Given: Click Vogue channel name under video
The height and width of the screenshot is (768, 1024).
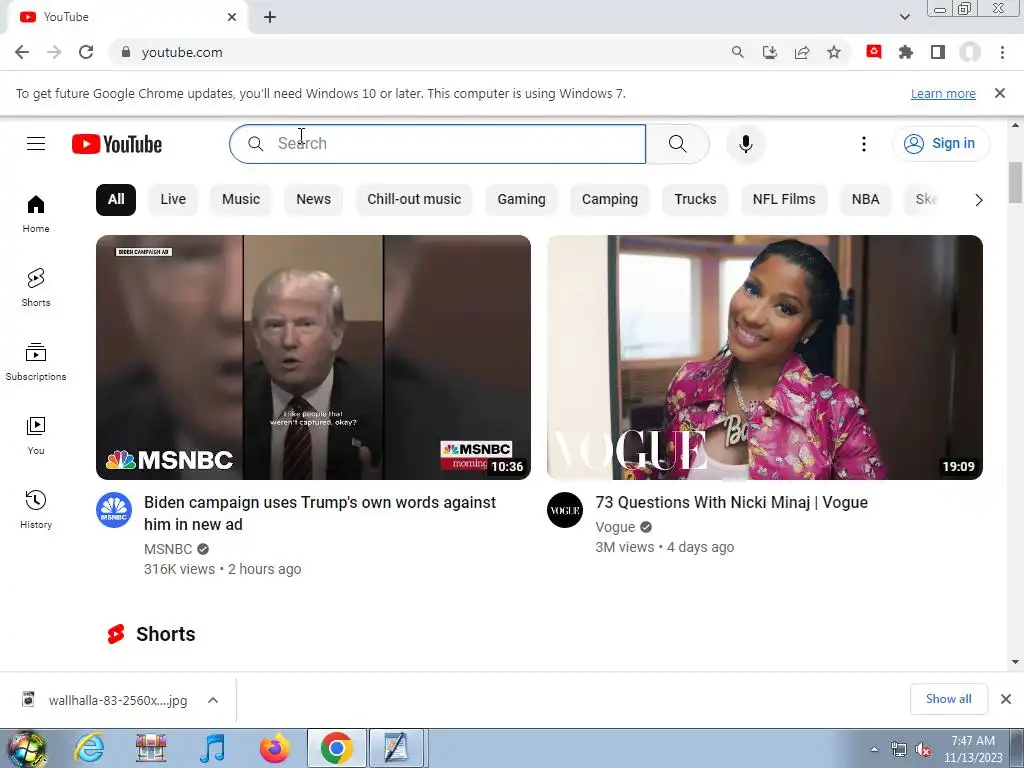Looking at the screenshot, I should tap(615, 527).
